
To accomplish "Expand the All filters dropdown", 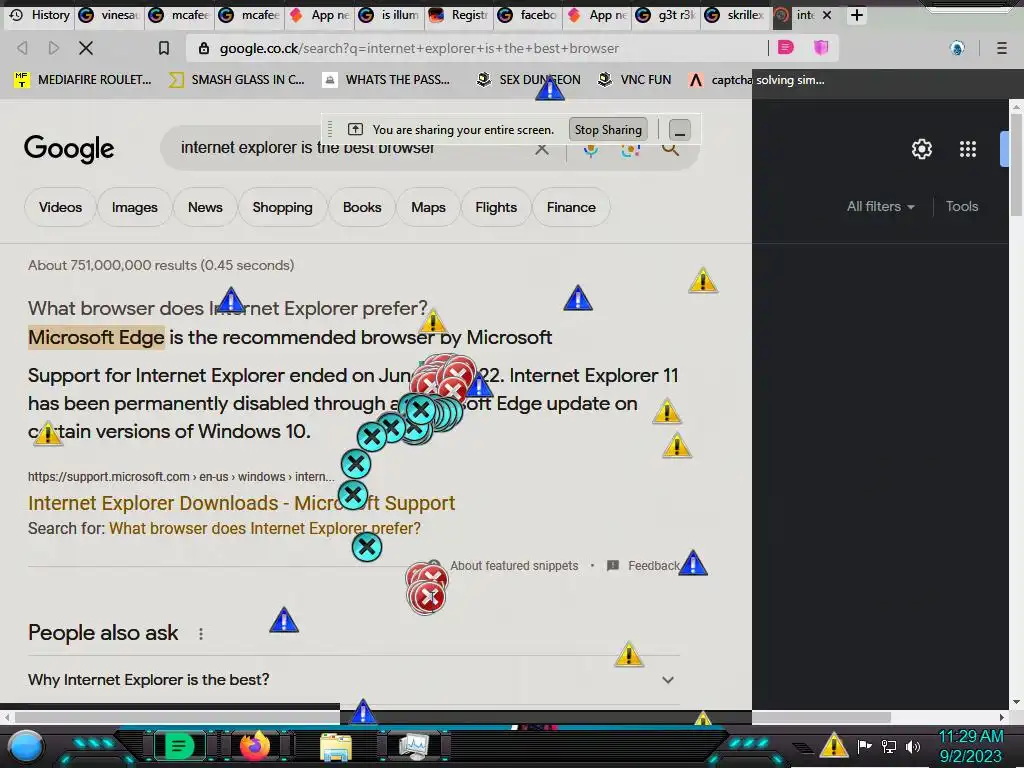I will coord(880,206).
